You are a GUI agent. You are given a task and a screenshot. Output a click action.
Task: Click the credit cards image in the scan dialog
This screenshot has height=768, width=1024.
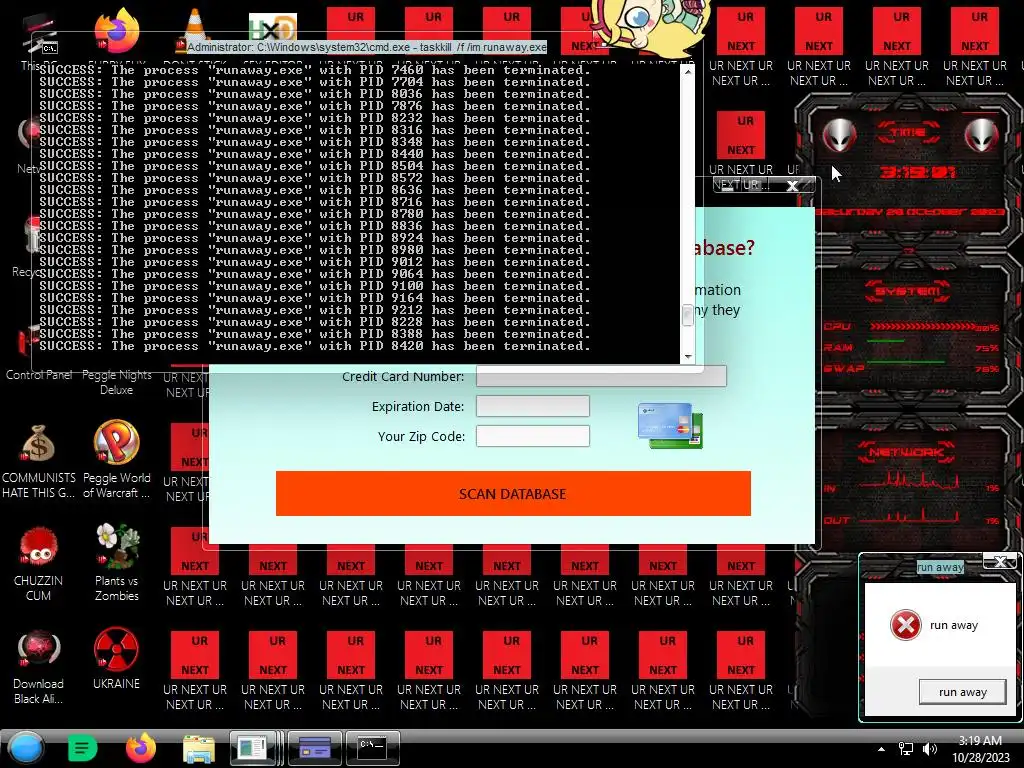point(671,426)
